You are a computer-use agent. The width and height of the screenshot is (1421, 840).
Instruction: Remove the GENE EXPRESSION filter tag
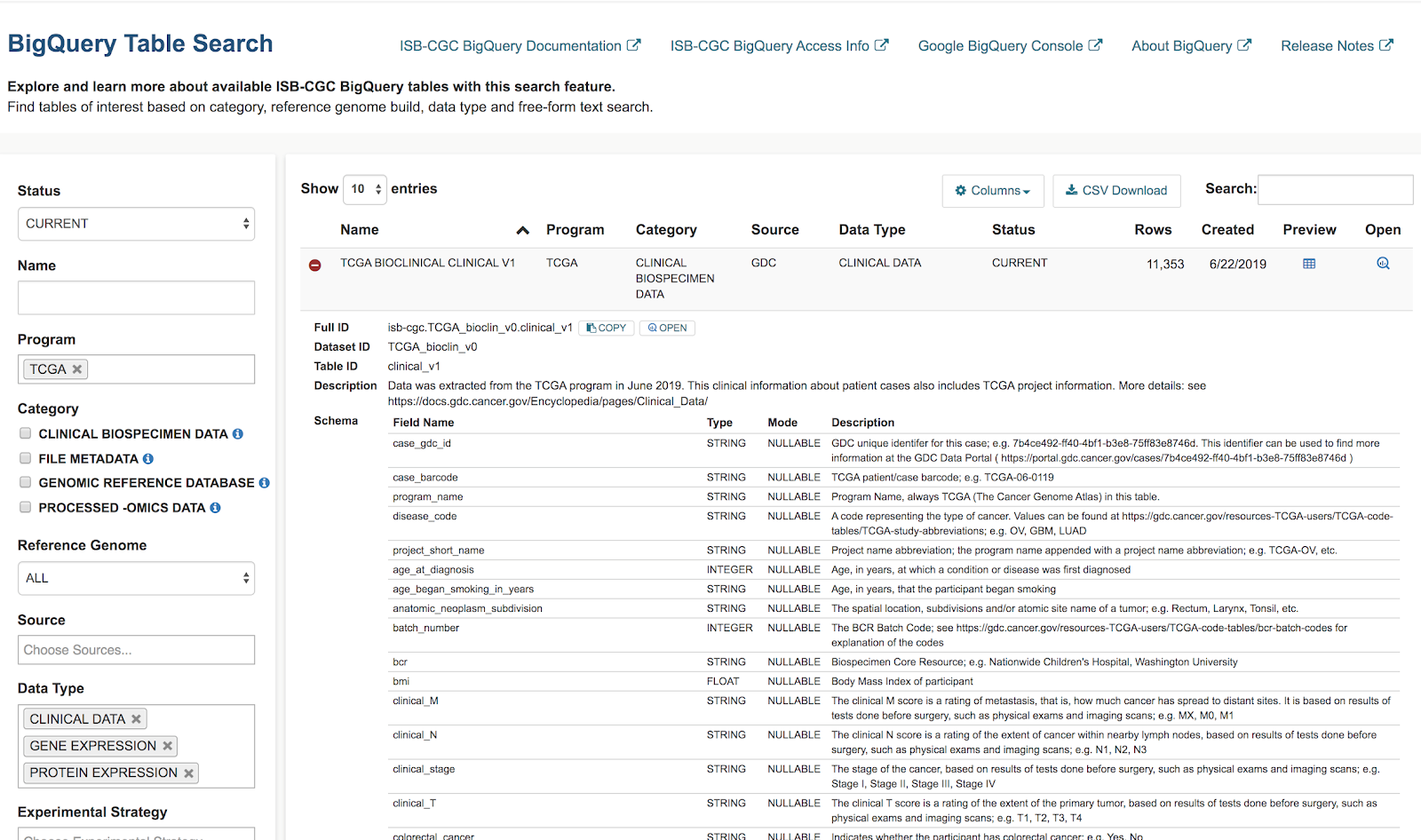pos(168,746)
